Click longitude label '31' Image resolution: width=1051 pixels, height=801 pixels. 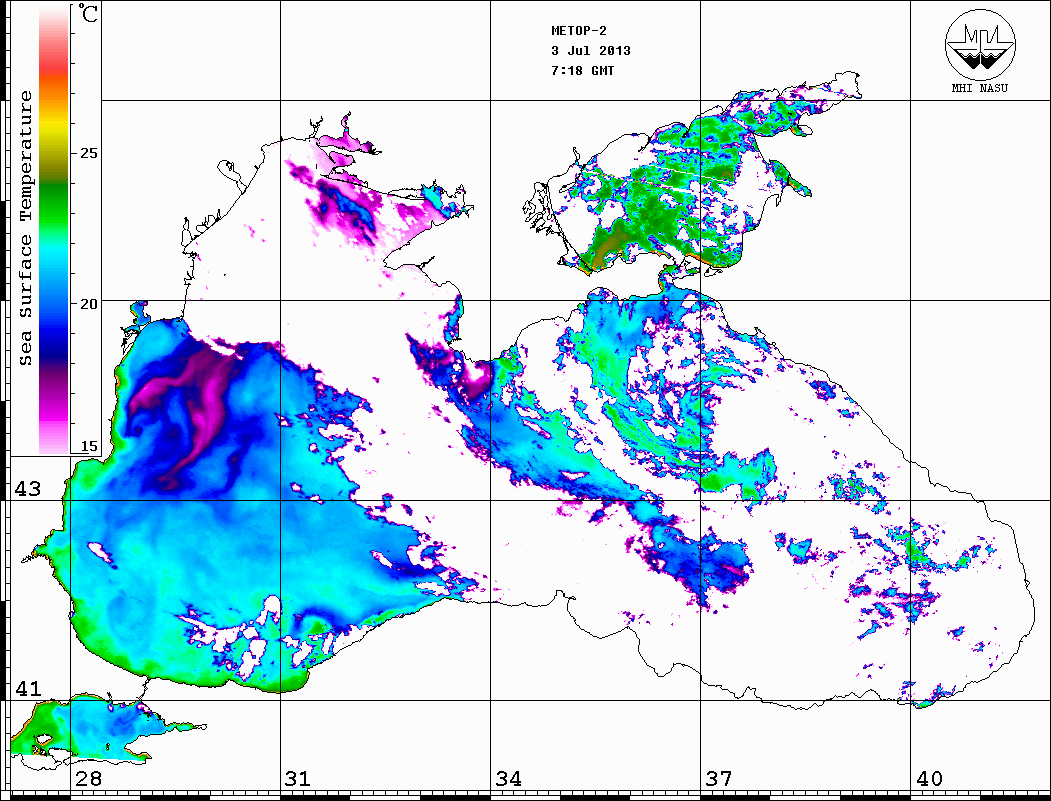pyautogui.click(x=298, y=778)
